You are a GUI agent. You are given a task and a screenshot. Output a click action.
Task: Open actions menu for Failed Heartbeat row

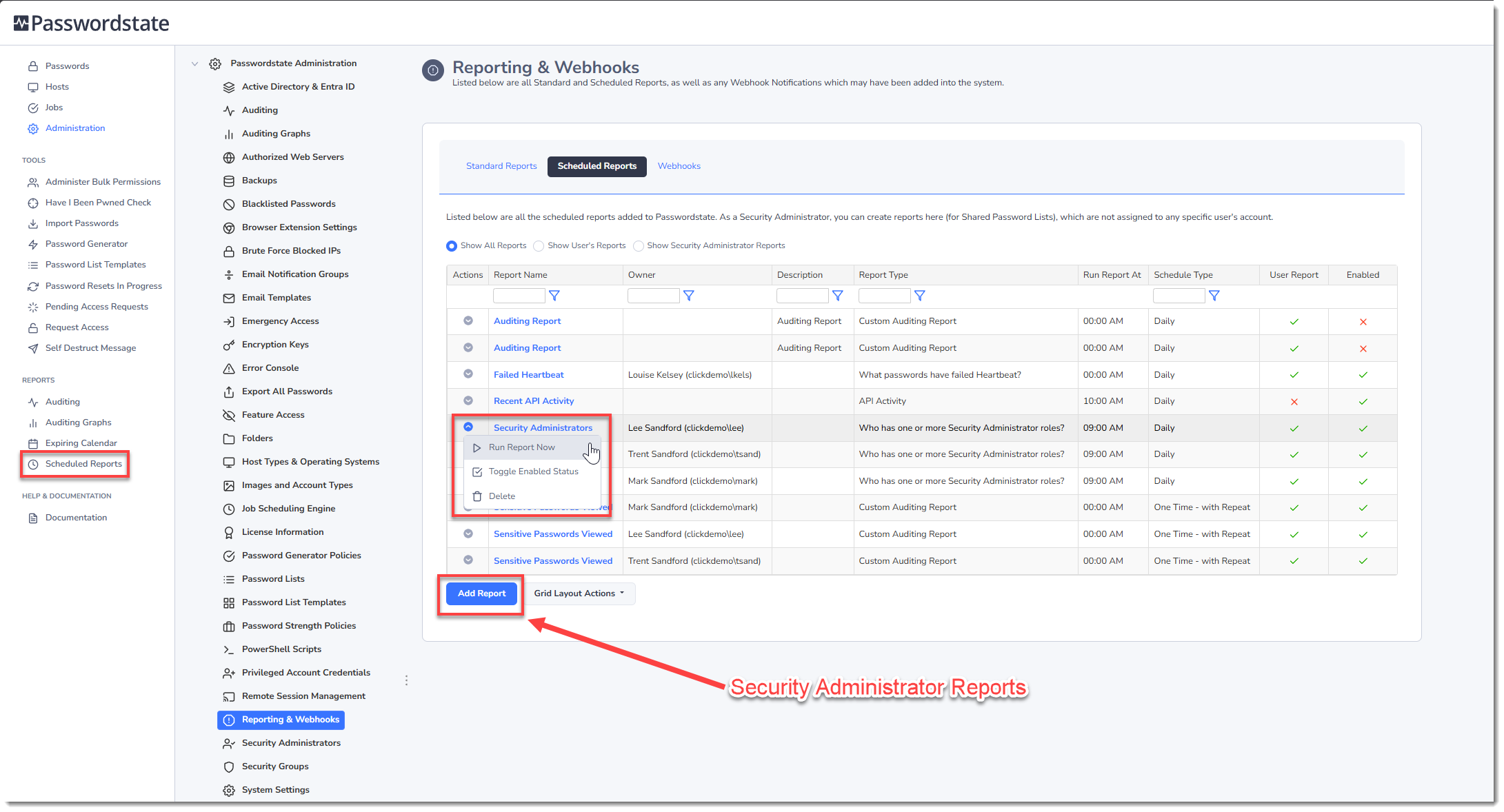coord(468,374)
